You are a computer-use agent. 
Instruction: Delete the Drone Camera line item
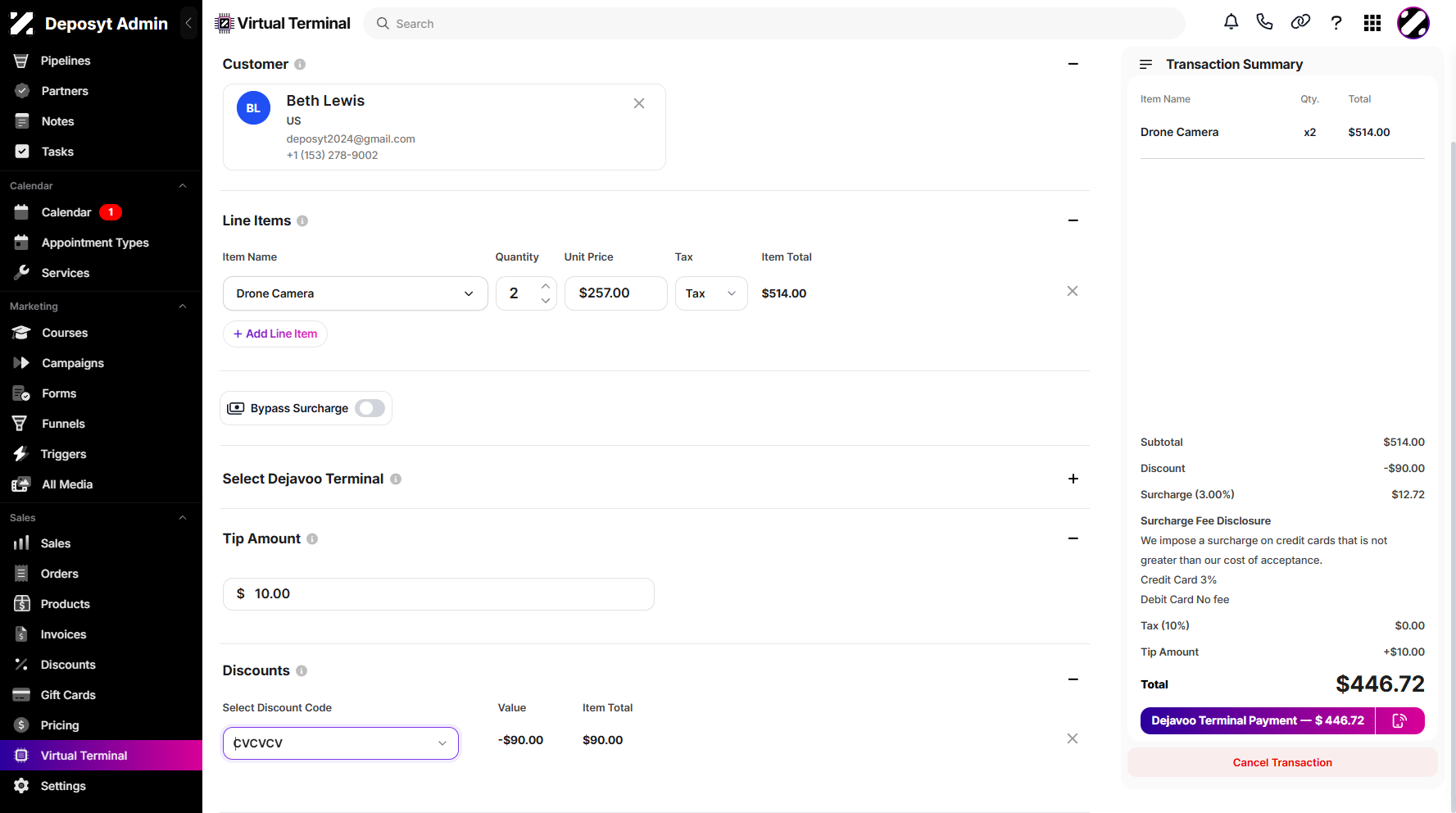click(x=1073, y=291)
